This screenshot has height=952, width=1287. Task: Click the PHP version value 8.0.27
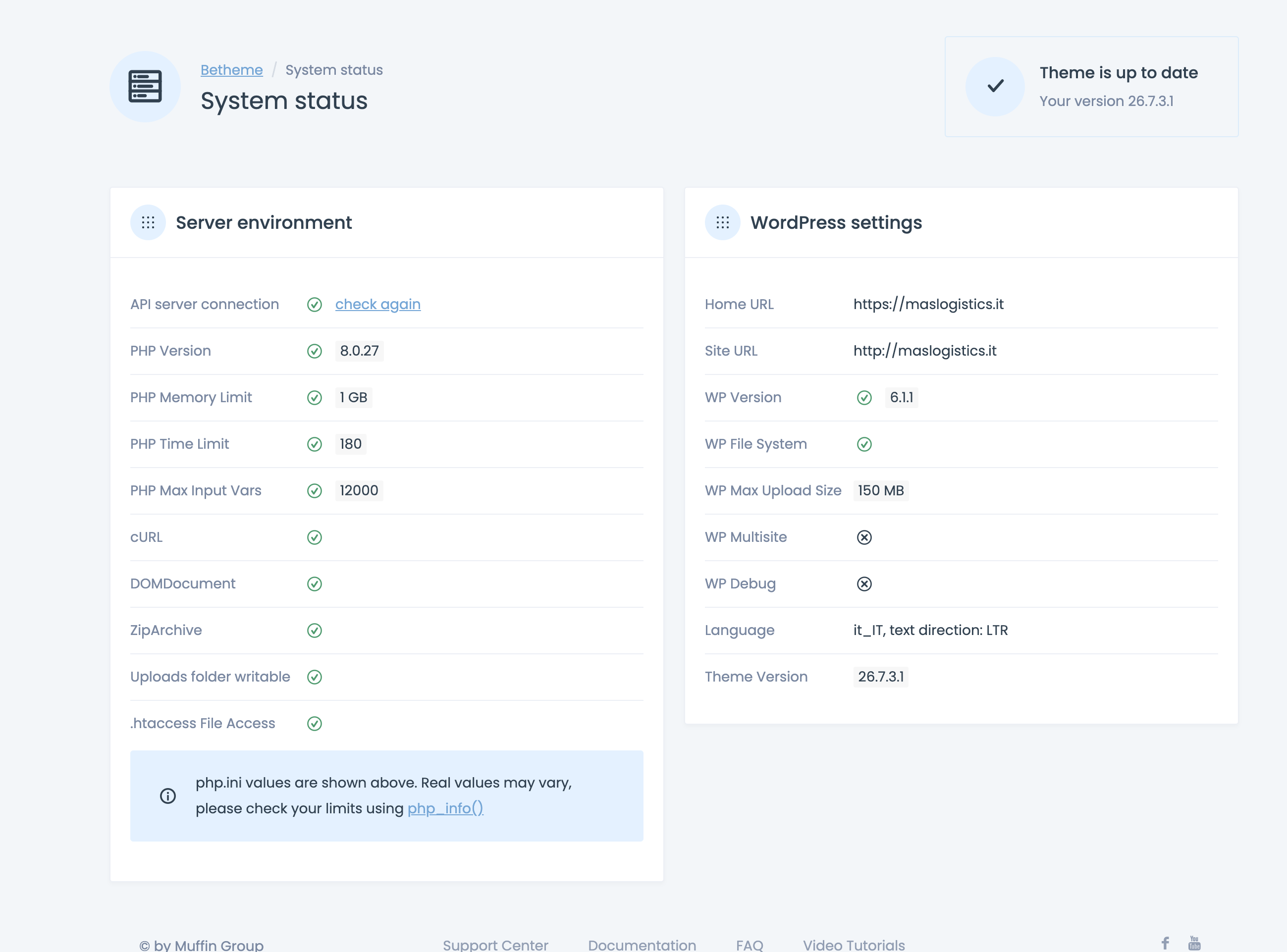click(x=359, y=351)
